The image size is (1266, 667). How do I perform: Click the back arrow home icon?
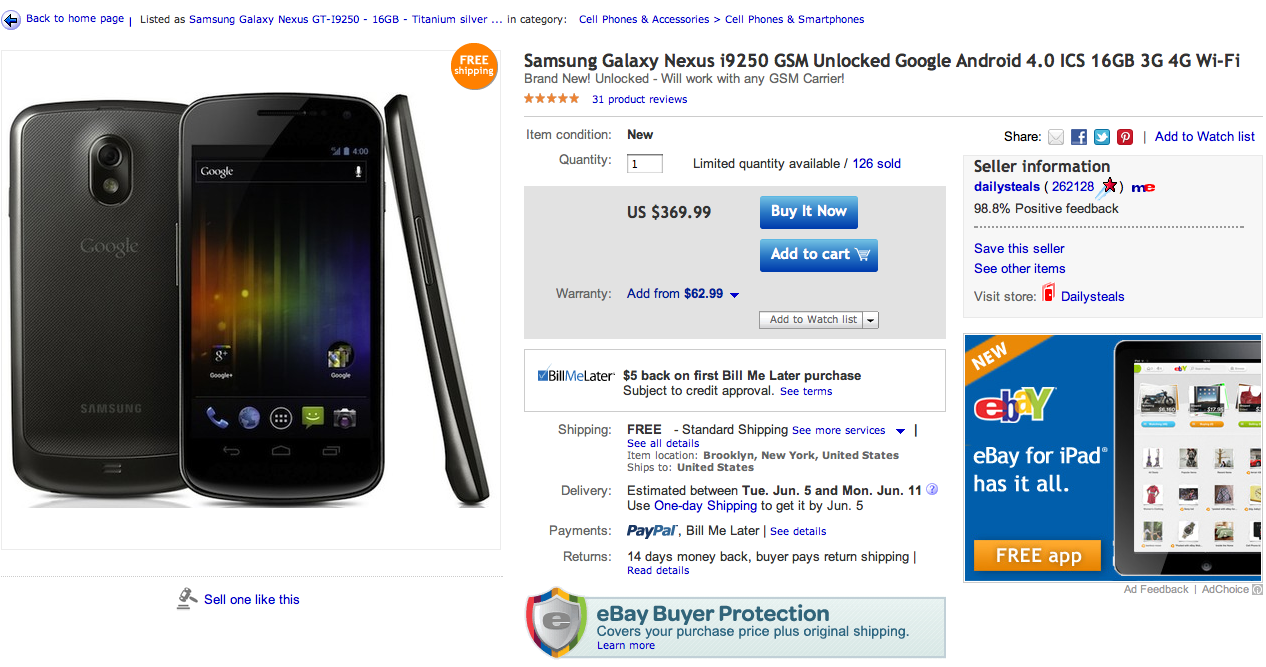pos(11,20)
